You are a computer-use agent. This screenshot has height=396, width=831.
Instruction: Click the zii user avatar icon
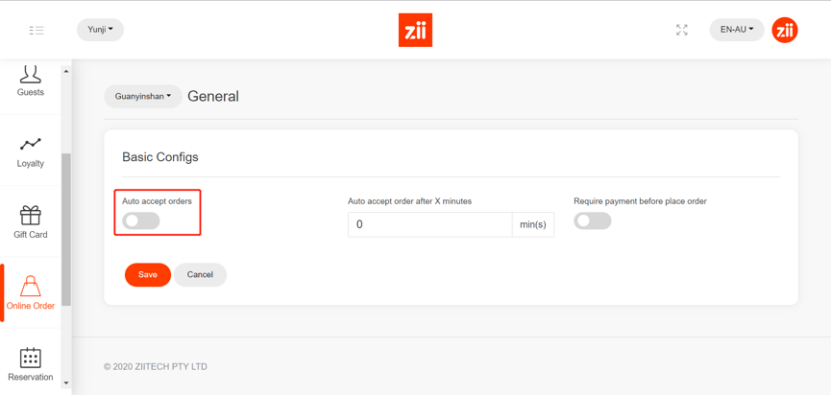[784, 30]
